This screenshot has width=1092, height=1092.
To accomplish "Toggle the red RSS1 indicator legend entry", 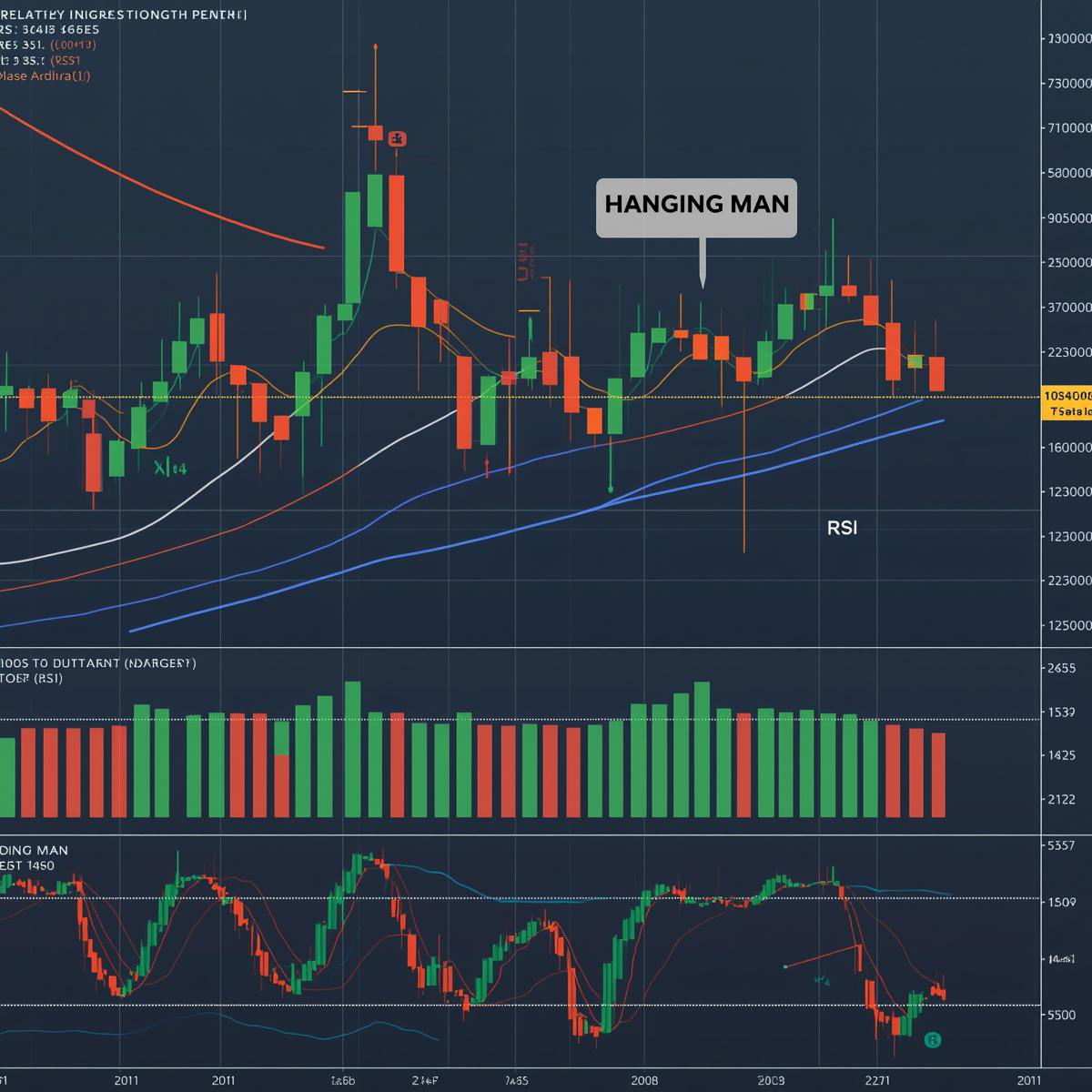I will [x=65, y=60].
